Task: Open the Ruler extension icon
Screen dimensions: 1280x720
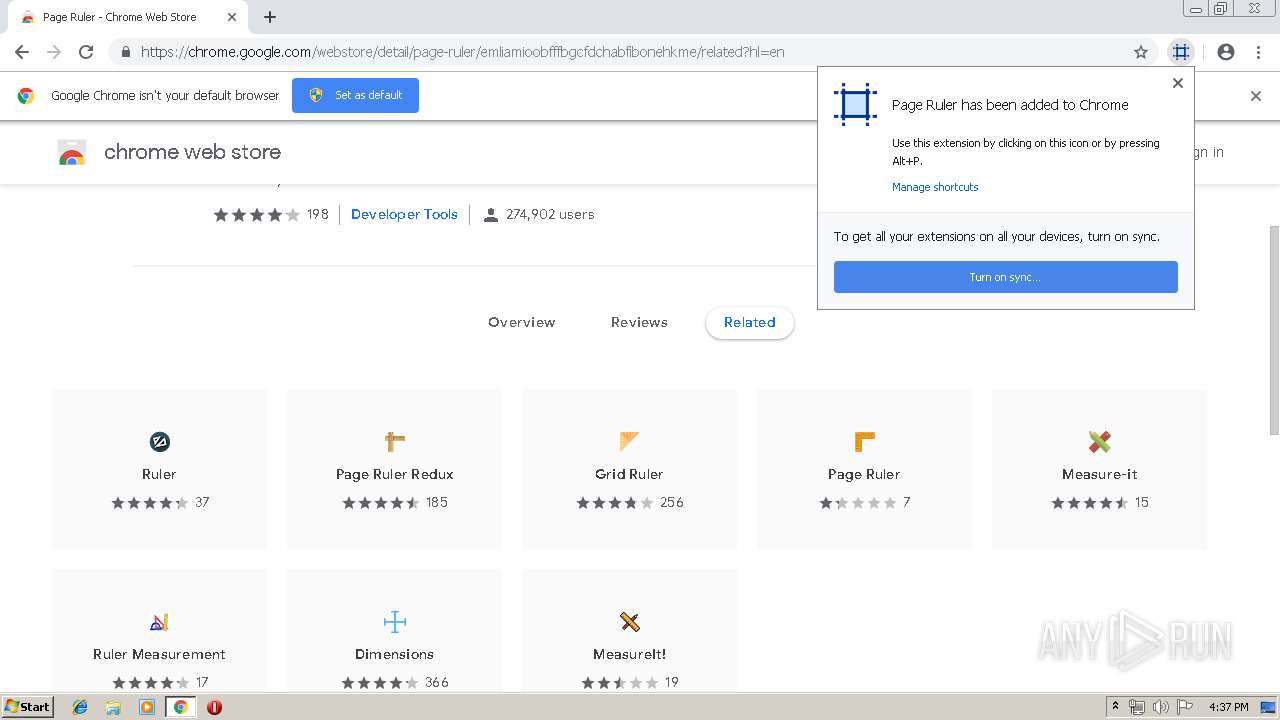Action: point(159,441)
